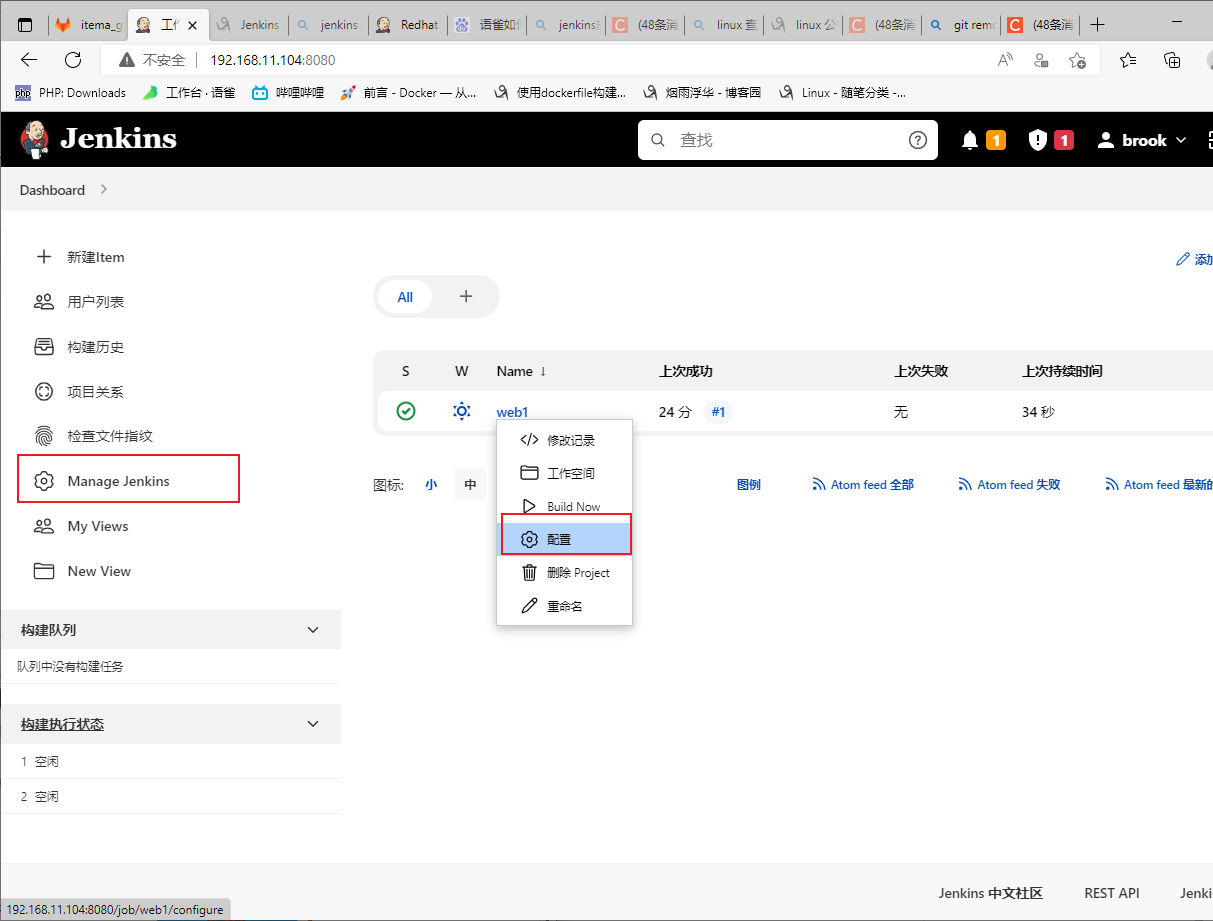Select 配置 in context menu
The height and width of the screenshot is (921, 1213).
[566, 539]
